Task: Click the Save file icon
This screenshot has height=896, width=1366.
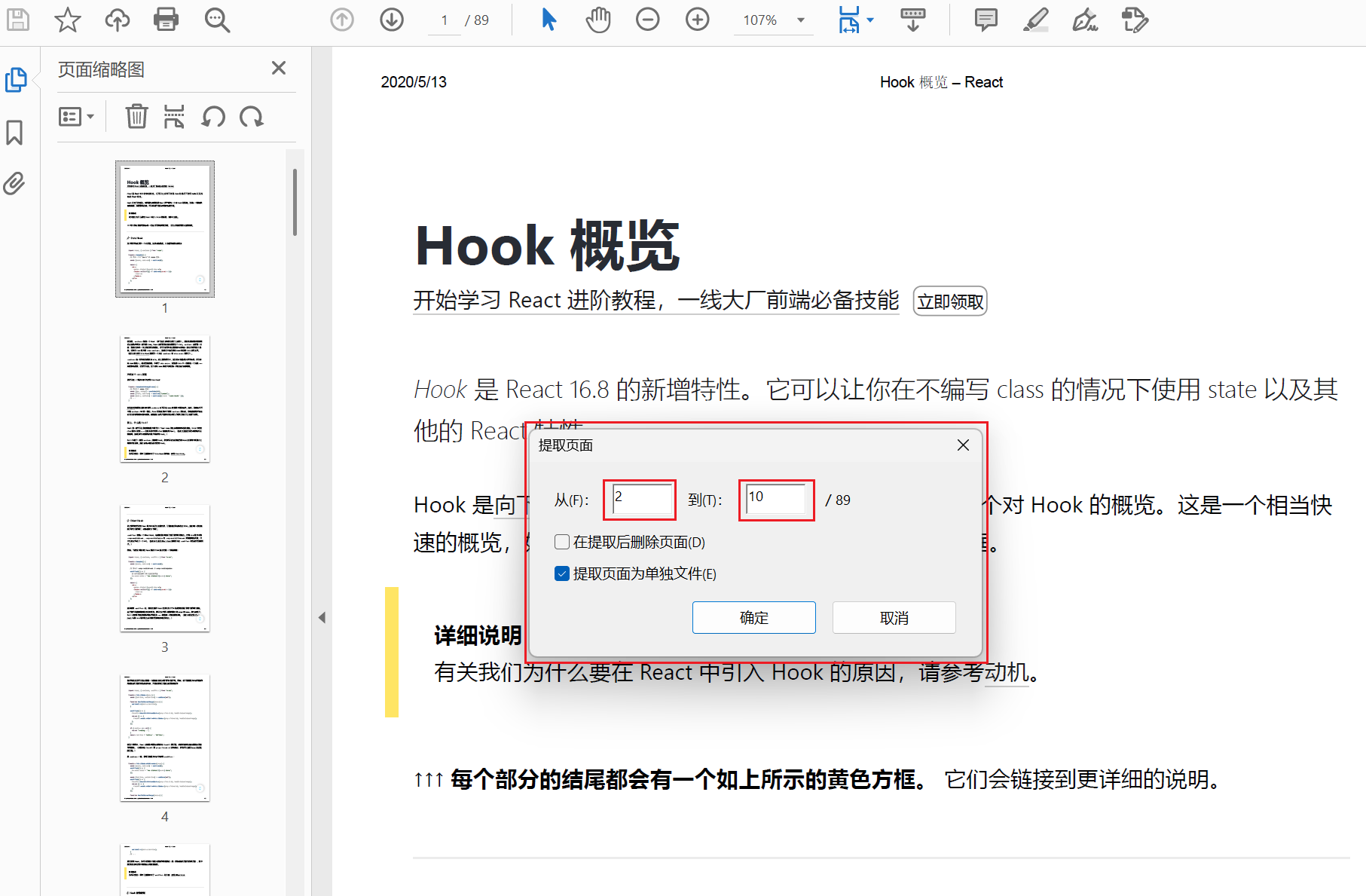Action: coord(17,20)
